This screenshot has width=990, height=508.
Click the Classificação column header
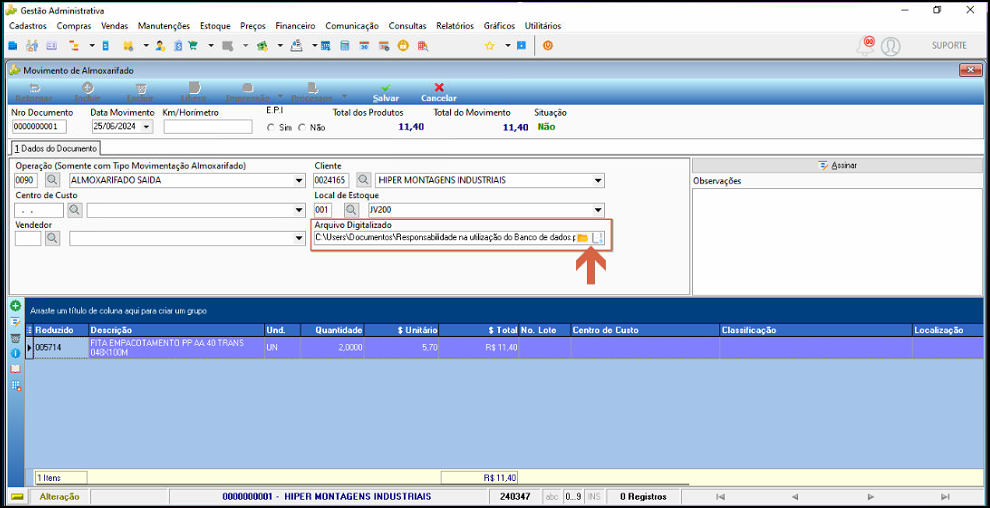[816, 330]
